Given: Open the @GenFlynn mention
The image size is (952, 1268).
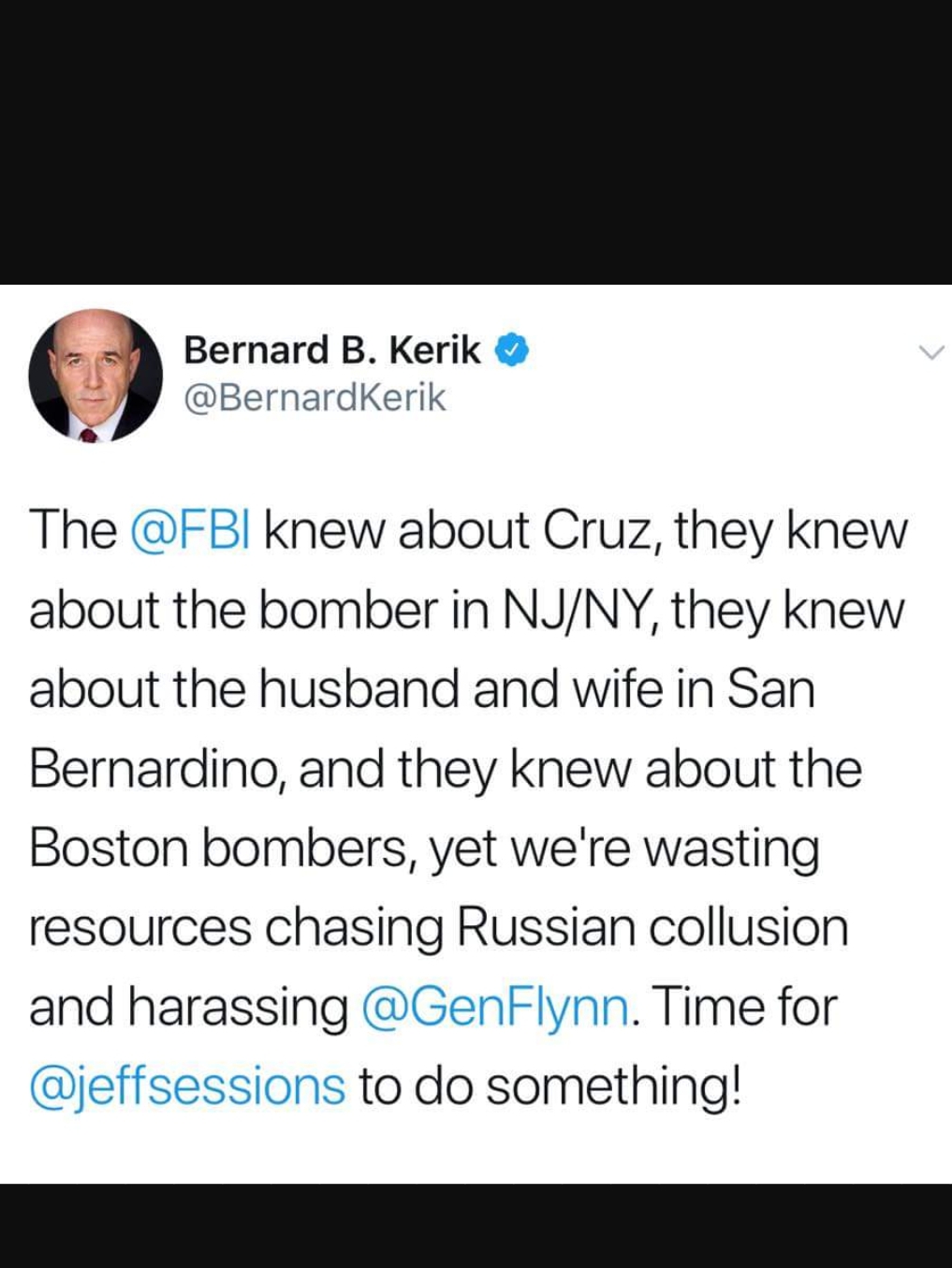Looking at the screenshot, I should (494, 1008).
